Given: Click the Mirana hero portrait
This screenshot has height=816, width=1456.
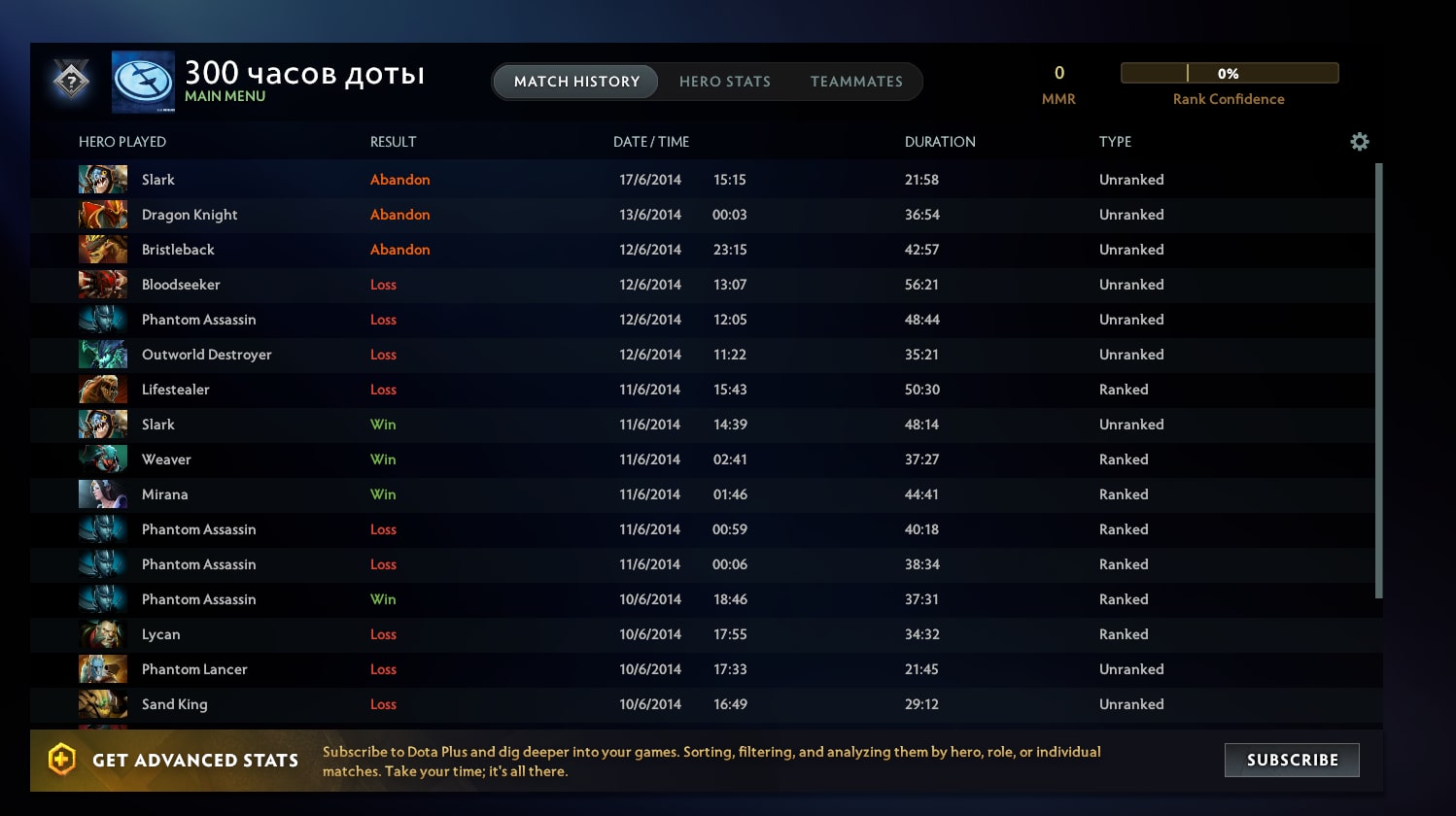Looking at the screenshot, I should point(103,494).
